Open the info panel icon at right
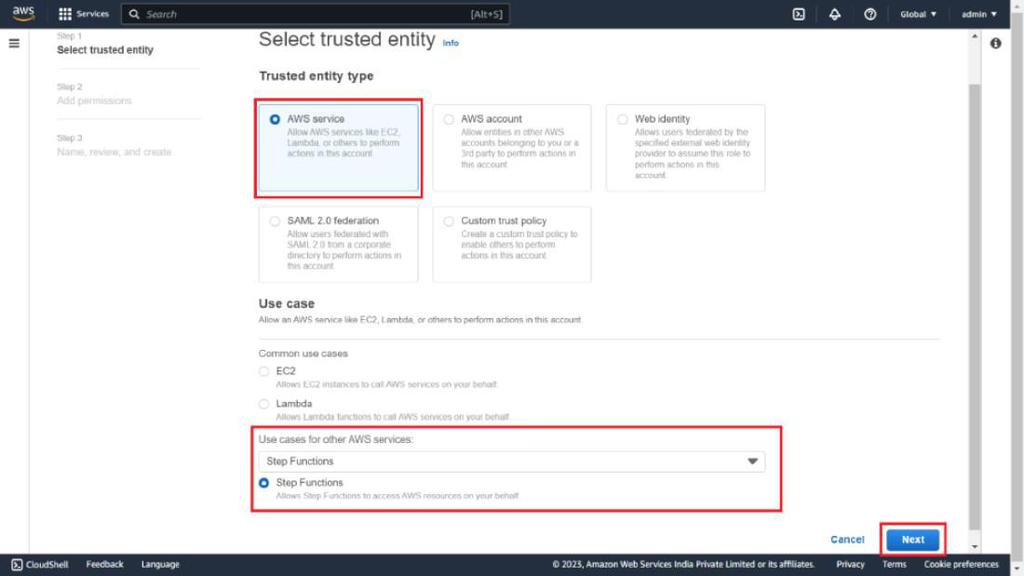Image resolution: width=1024 pixels, height=576 pixels. tap(995, 44)
